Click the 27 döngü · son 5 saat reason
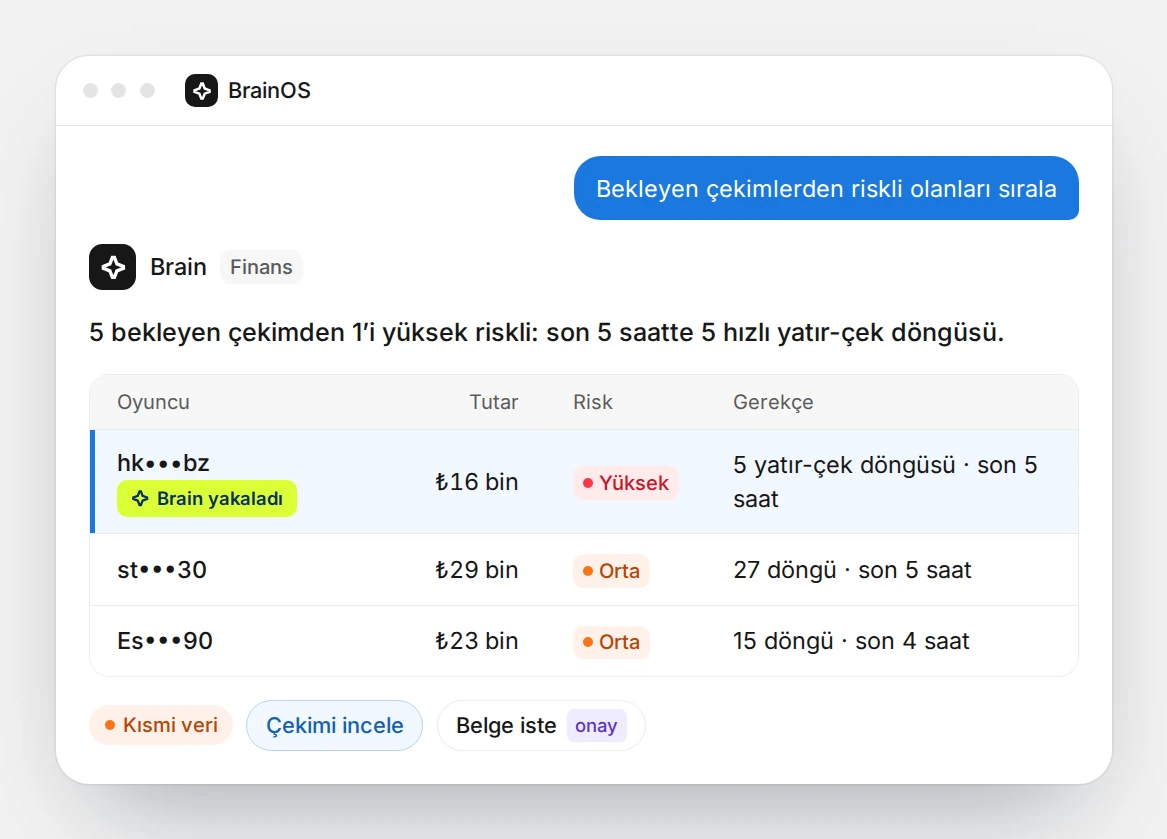The height and width of the screenshot is (839, 1167). (852, 570)
